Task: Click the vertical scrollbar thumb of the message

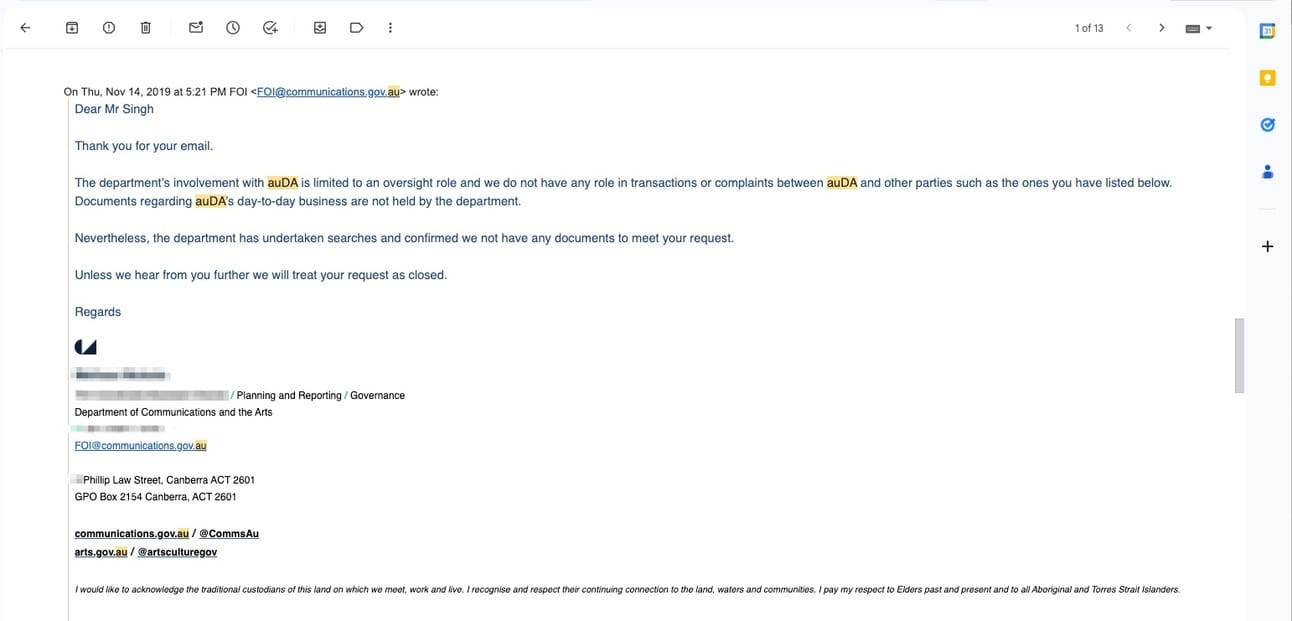Action: [x=1240, y=355]
